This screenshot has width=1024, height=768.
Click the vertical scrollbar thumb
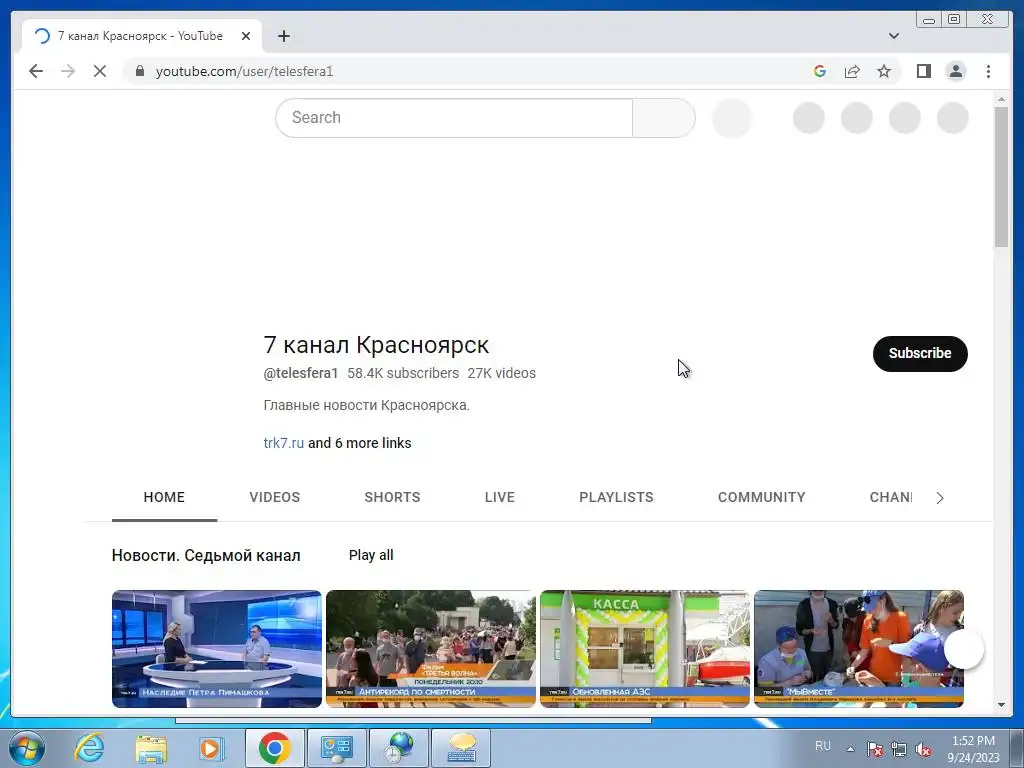(x=1001, y=176)
